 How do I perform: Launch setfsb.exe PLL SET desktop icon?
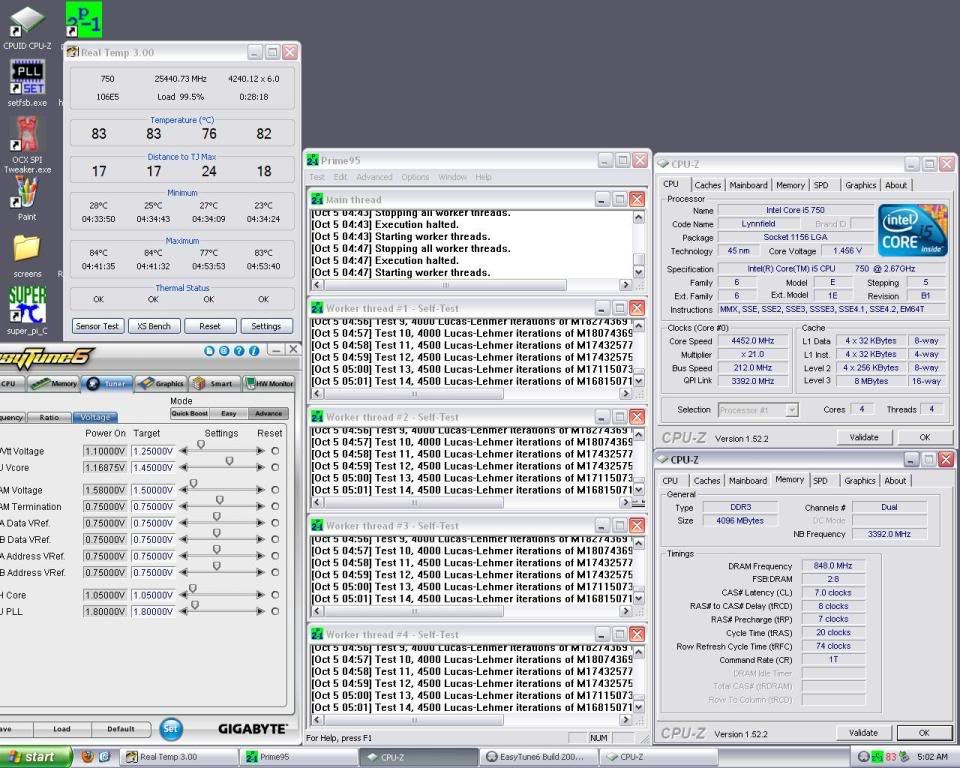(28, 83)
